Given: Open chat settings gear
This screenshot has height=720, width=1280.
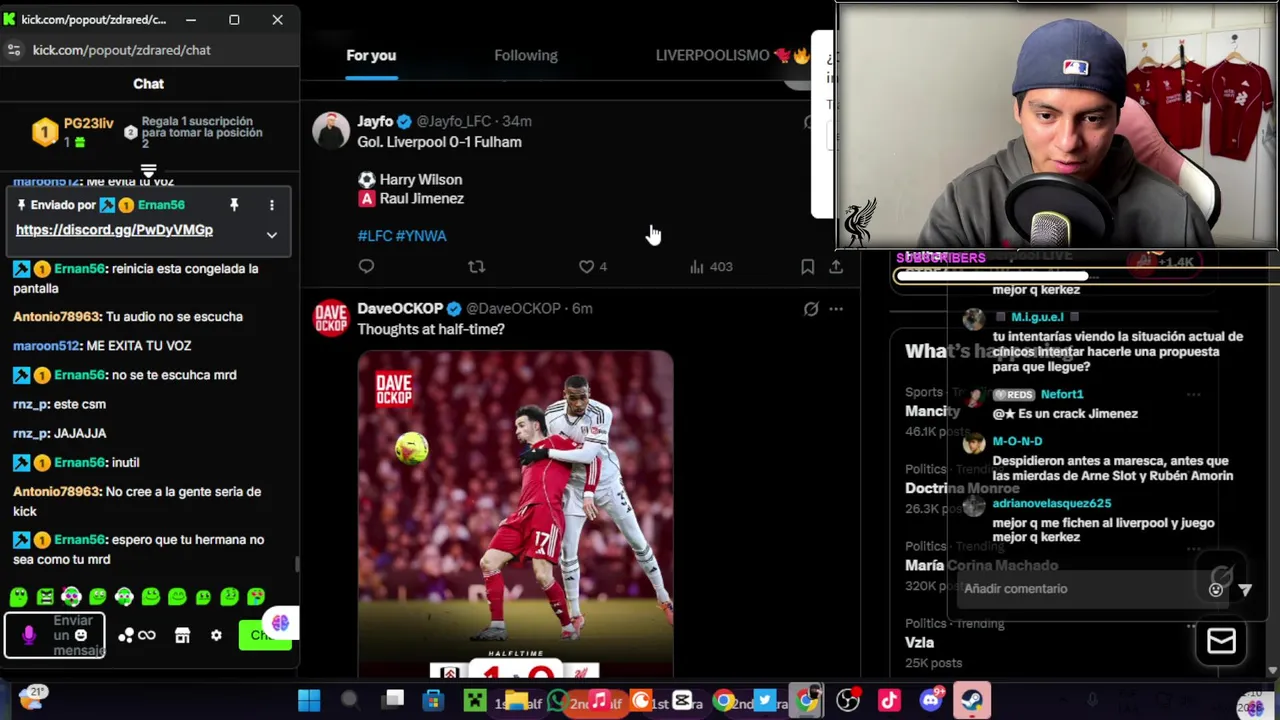Looking at the screenshot, I should click(216, 635).
